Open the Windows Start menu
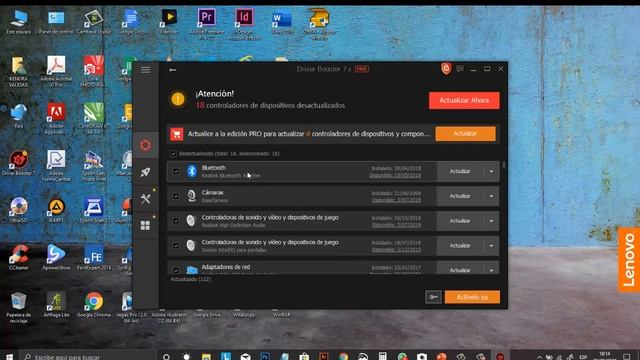Image resolution: width=640 pixels, height=360 pixels. pos(9,357)
